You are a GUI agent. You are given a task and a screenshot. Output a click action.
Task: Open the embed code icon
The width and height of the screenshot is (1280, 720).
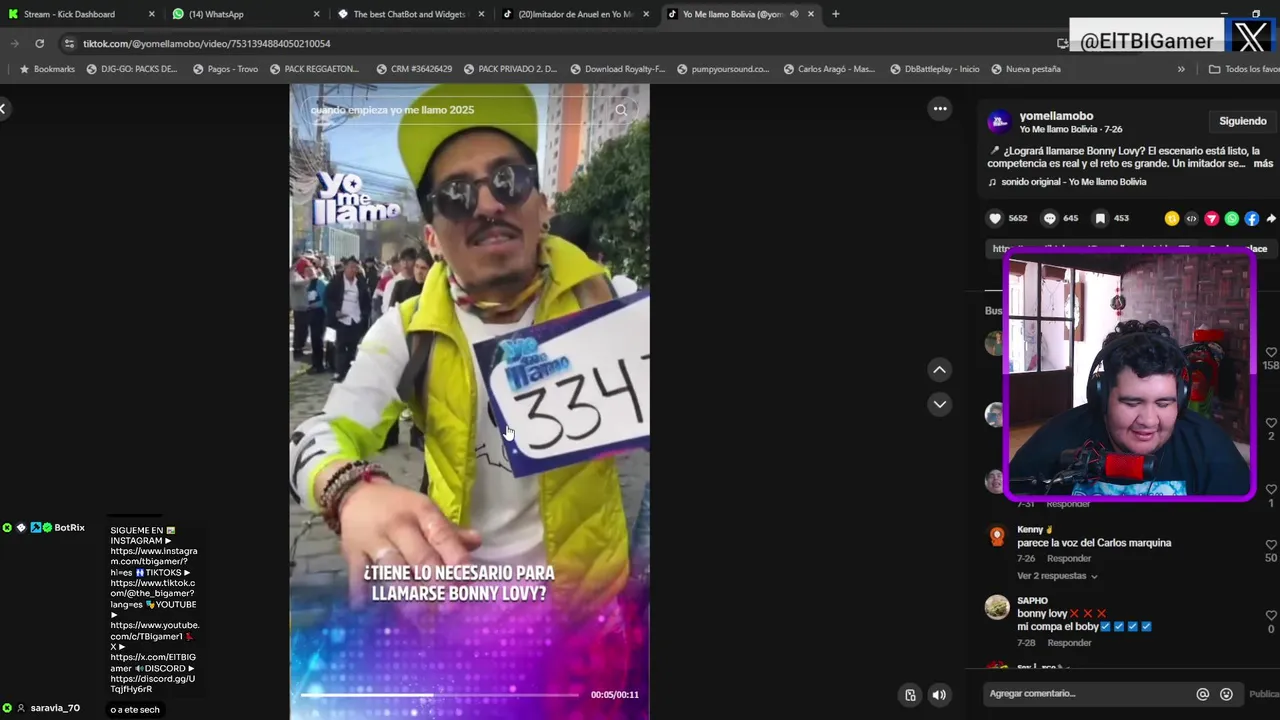[x=1191, y=218]
